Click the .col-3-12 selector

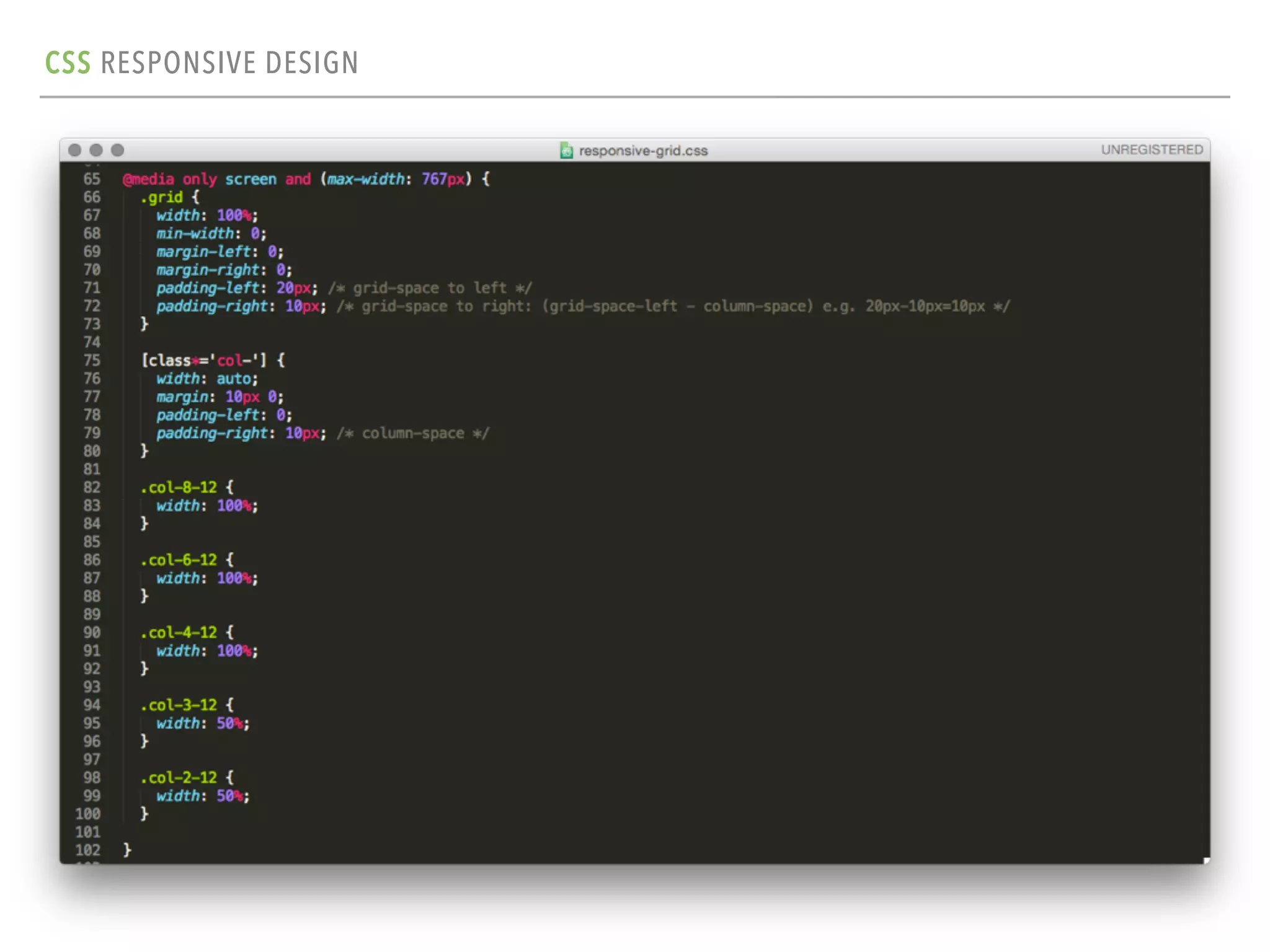click(x=179, y=705)
